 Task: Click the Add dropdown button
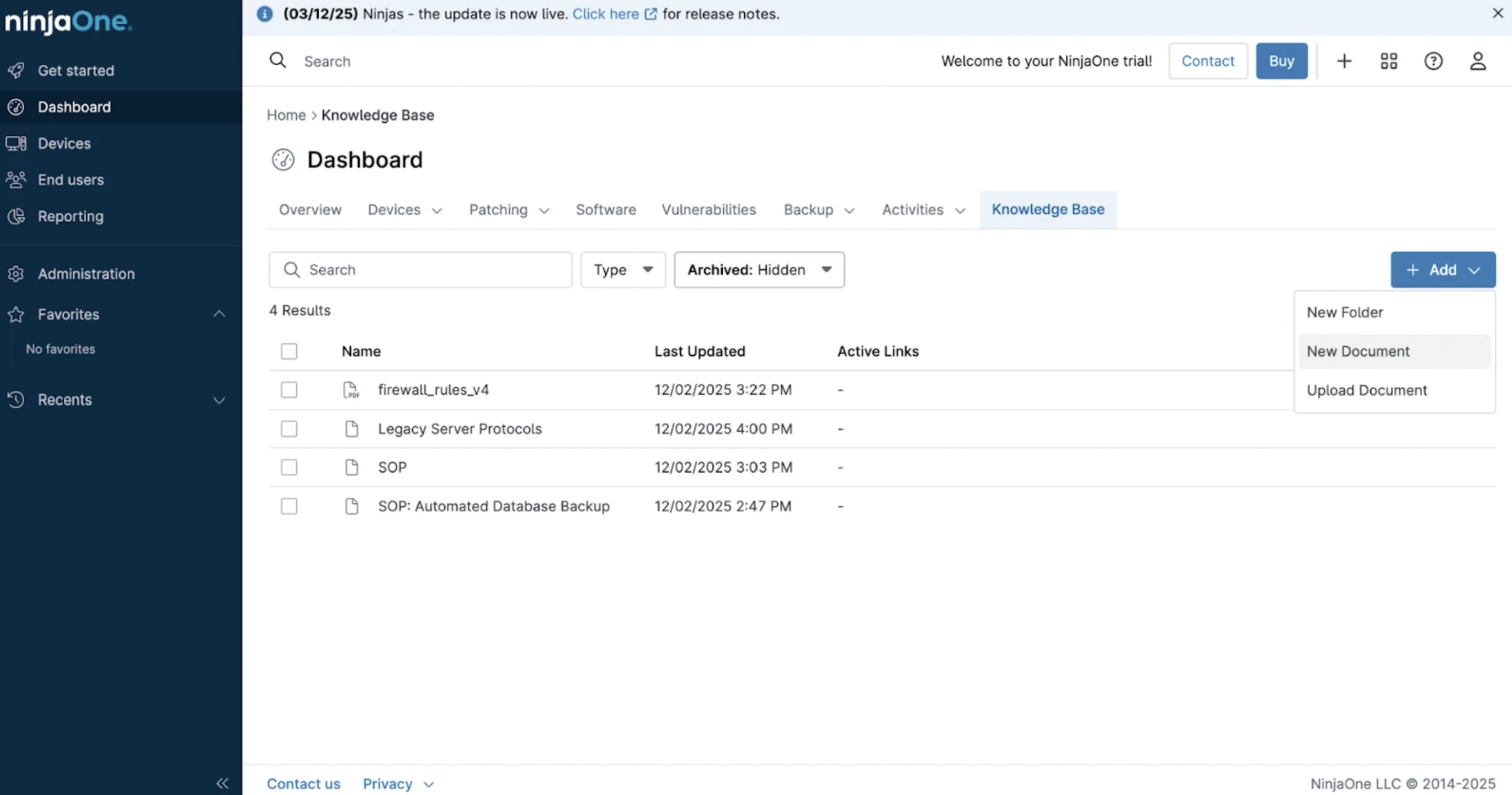(x=1443, y=270)
